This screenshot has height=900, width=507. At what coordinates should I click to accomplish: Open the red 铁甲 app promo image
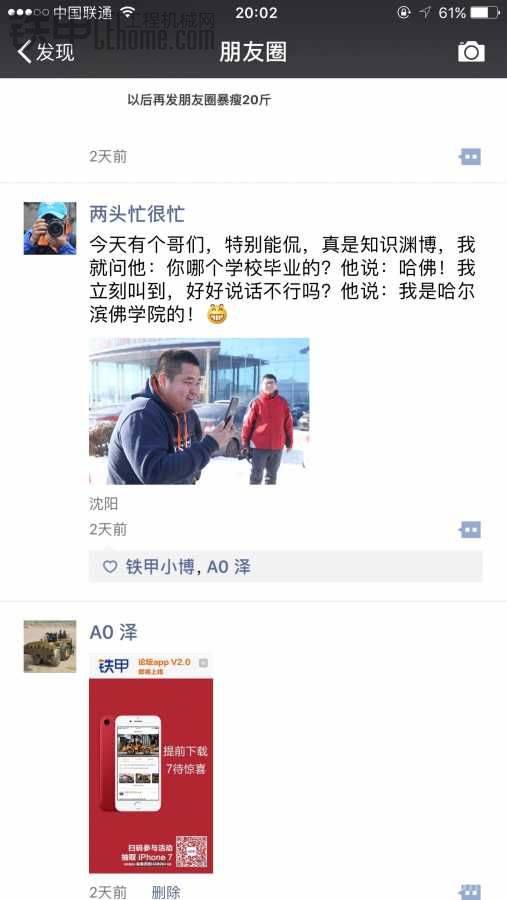[x=151, y=763]
